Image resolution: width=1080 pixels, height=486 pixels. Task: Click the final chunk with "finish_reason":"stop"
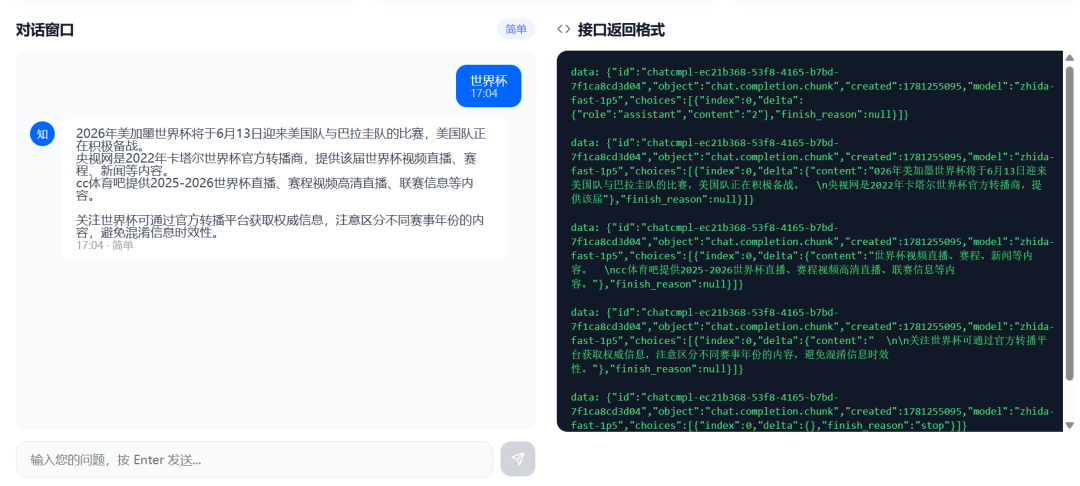point(812,412)
